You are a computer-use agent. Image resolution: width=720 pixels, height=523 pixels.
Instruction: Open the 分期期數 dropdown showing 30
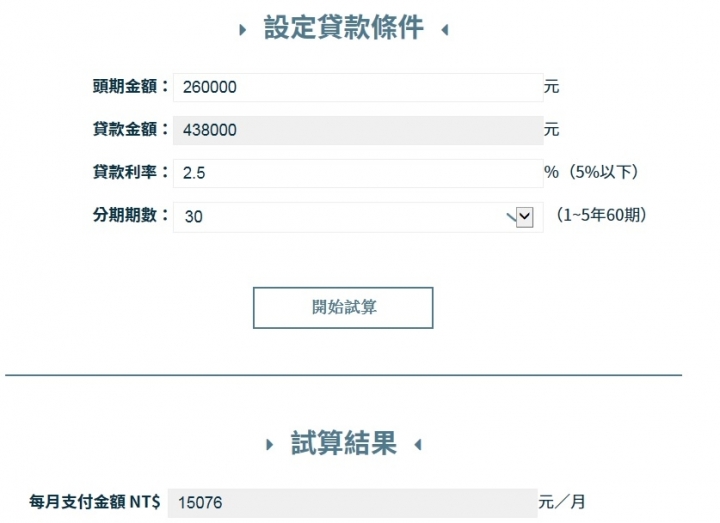358,217
